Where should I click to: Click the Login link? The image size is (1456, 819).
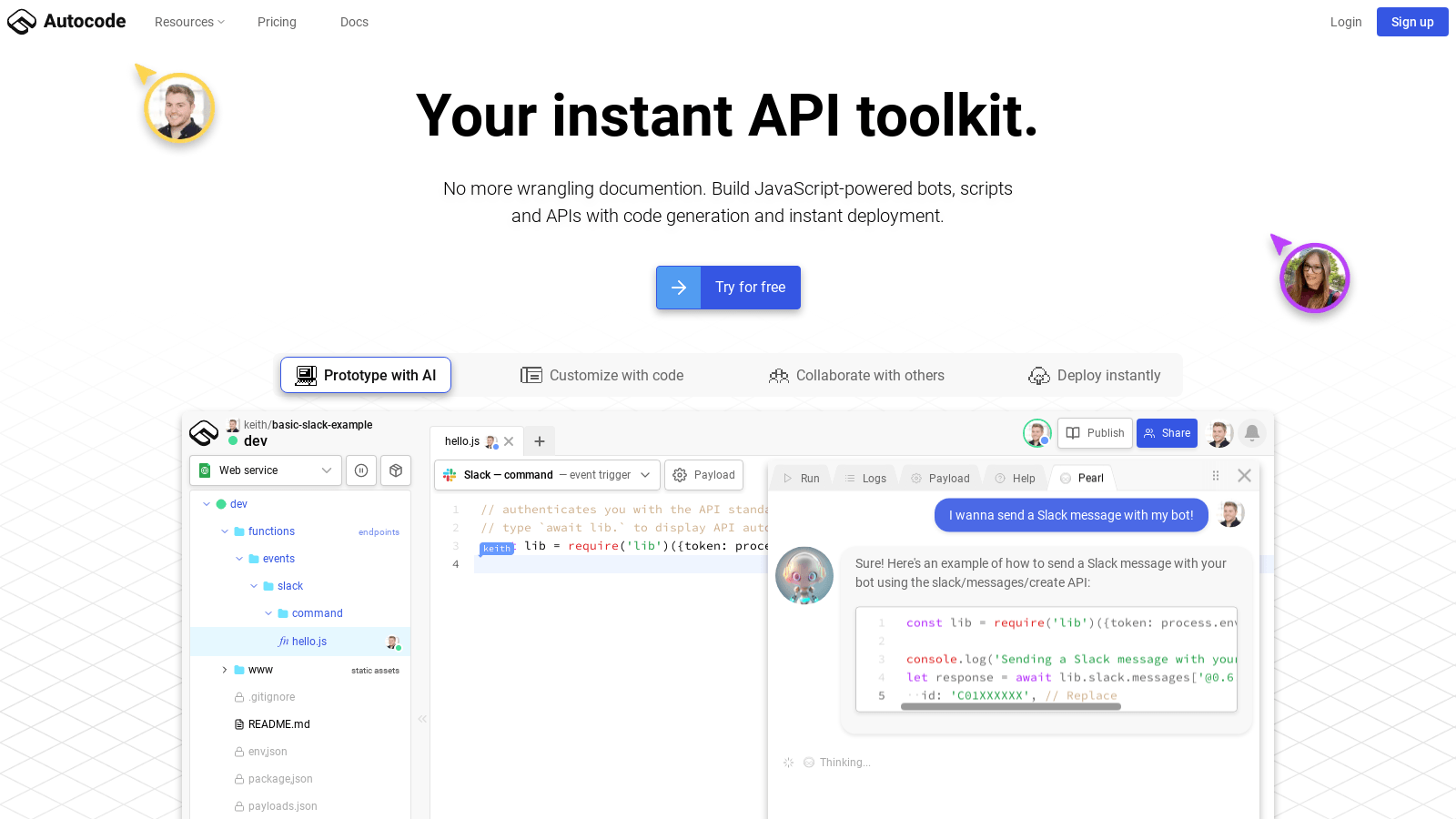point(1345,22)
